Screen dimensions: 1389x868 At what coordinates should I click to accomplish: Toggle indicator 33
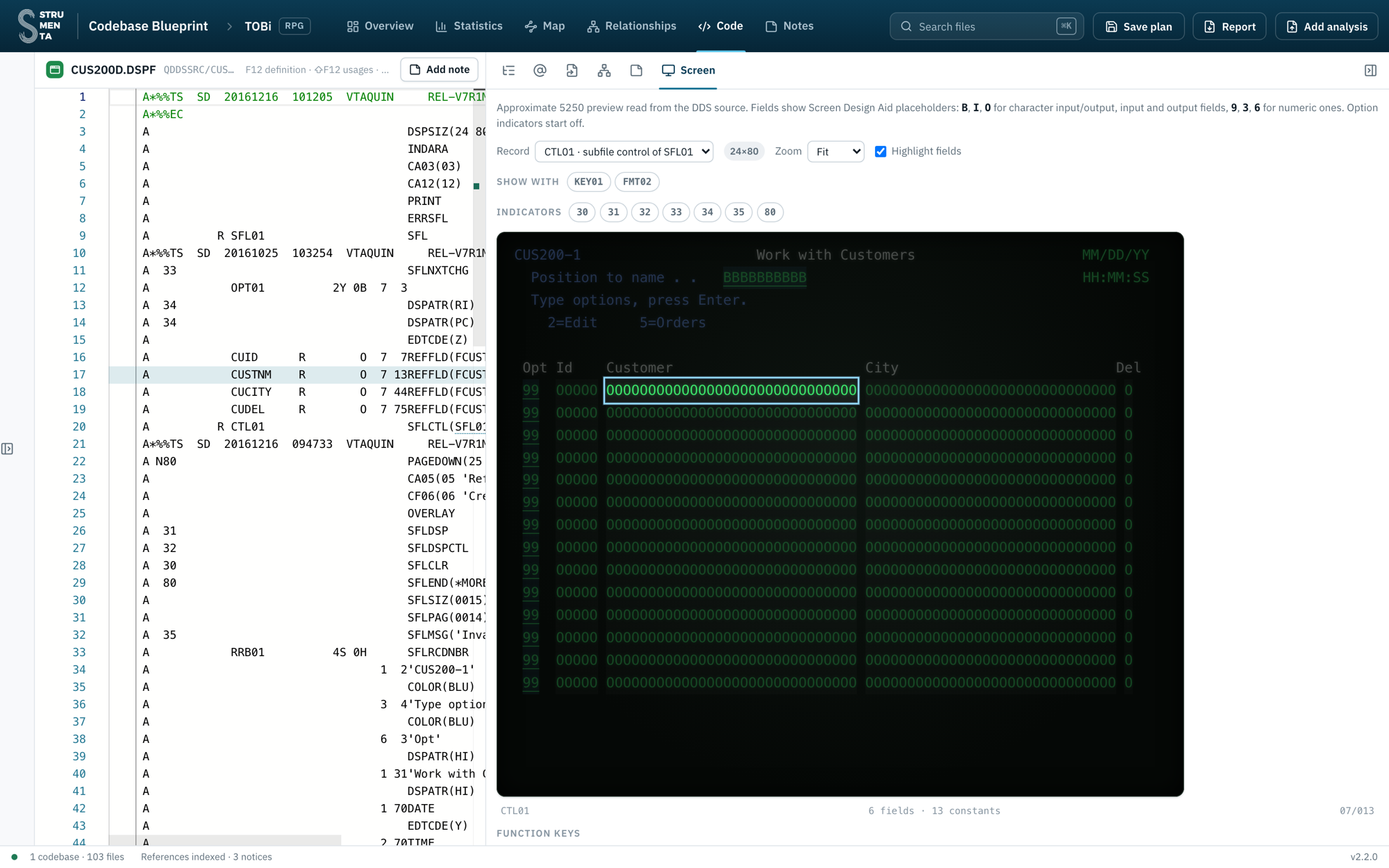676,212
